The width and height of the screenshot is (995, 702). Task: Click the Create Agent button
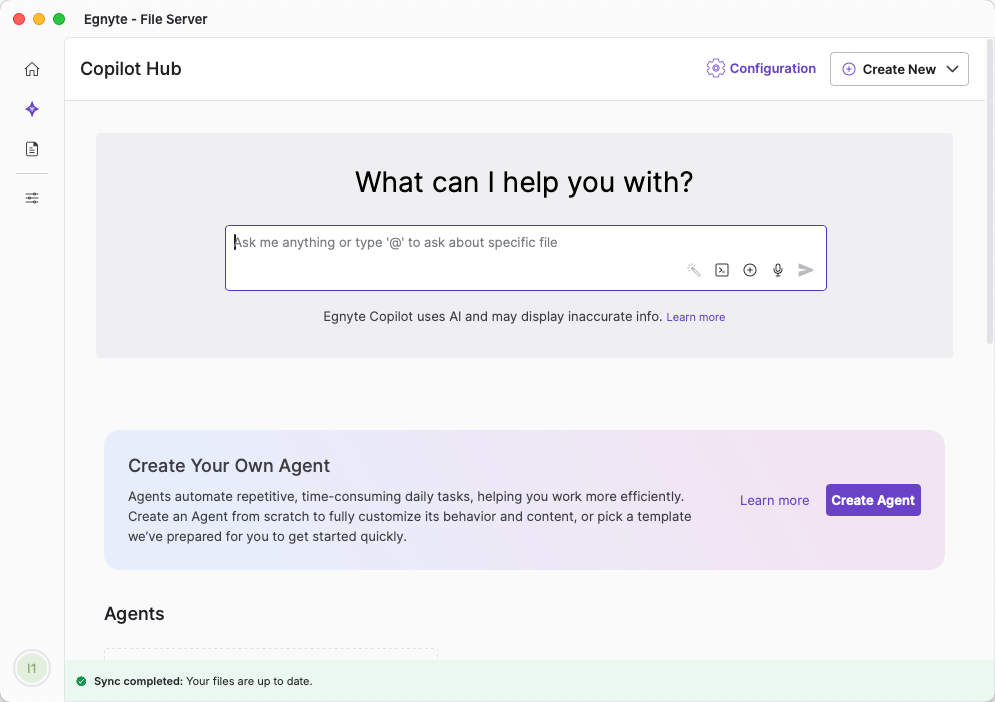(x=873, y=500)
